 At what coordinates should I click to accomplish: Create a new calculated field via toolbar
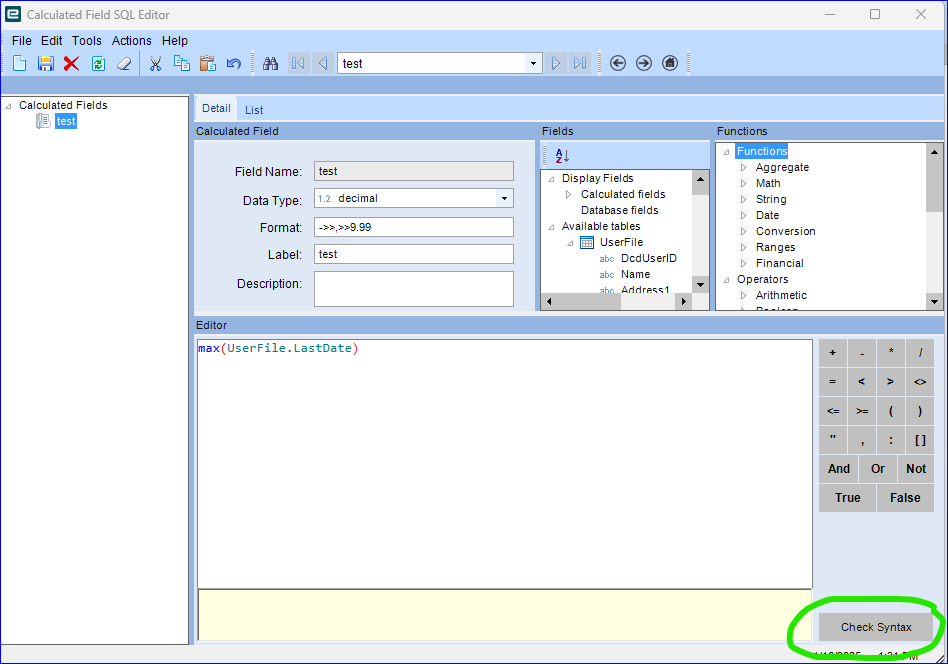(x=19, y=63)
